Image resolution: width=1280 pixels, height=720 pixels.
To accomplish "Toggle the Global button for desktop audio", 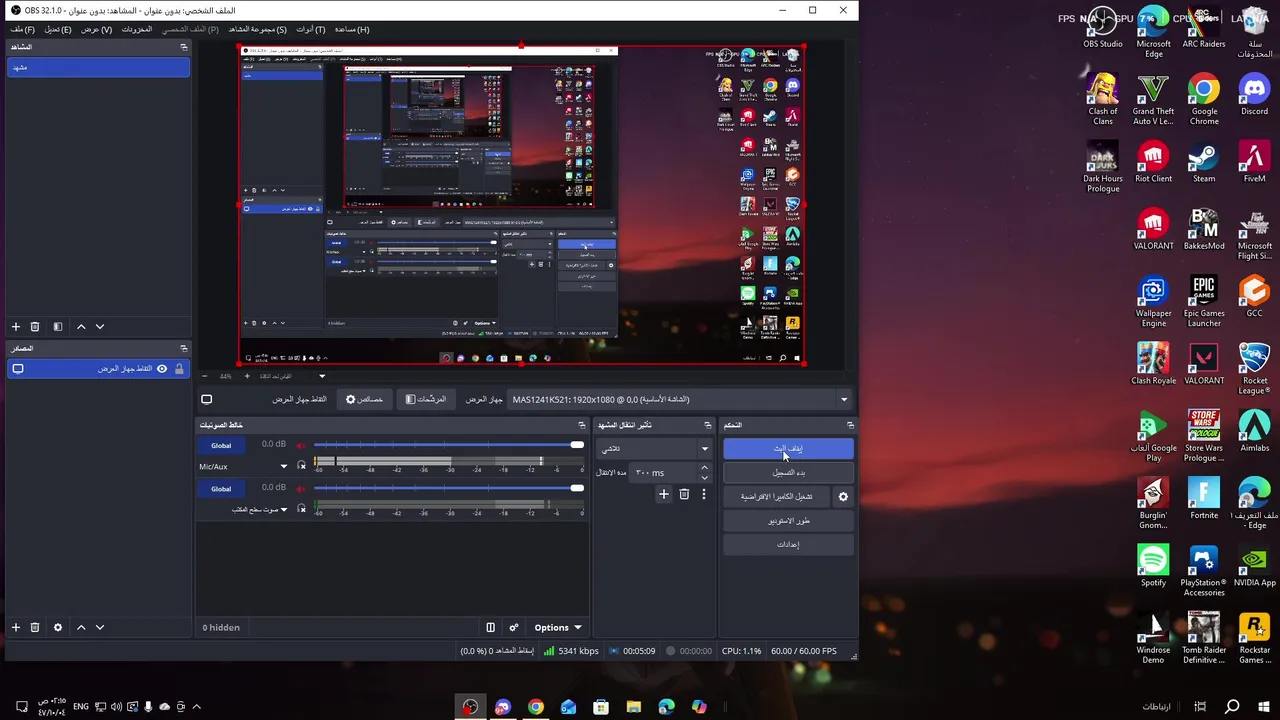I will point(221,488).
